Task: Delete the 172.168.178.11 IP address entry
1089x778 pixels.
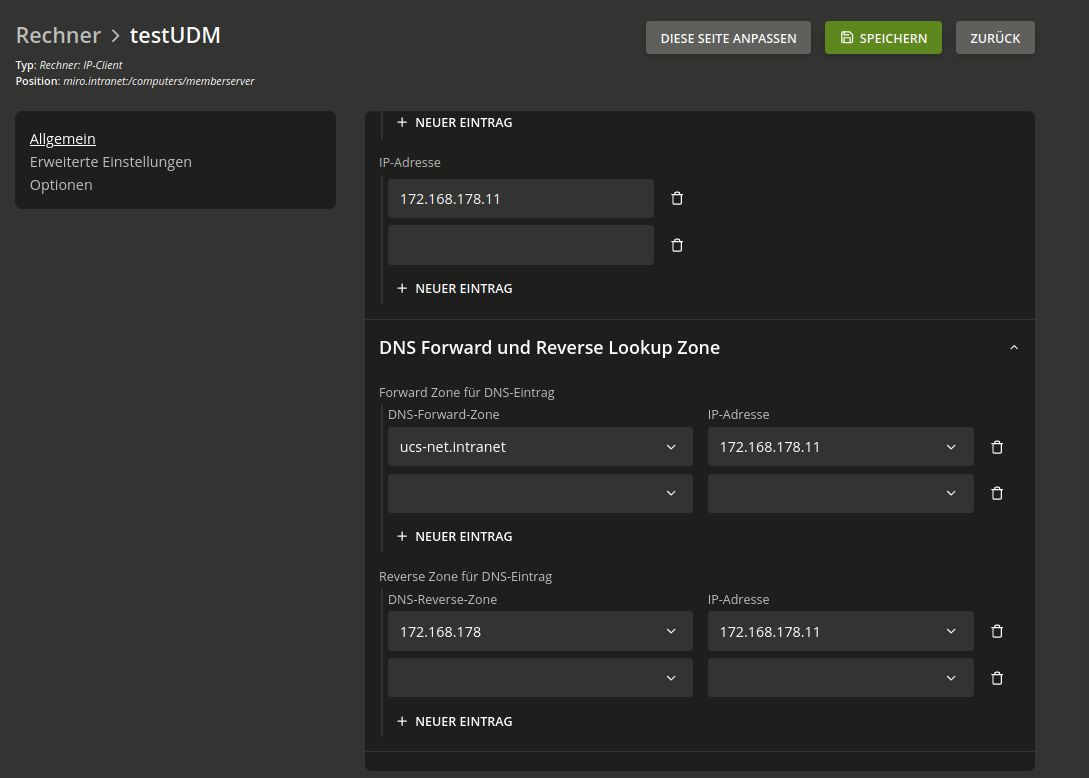Action: click(677, 199)
